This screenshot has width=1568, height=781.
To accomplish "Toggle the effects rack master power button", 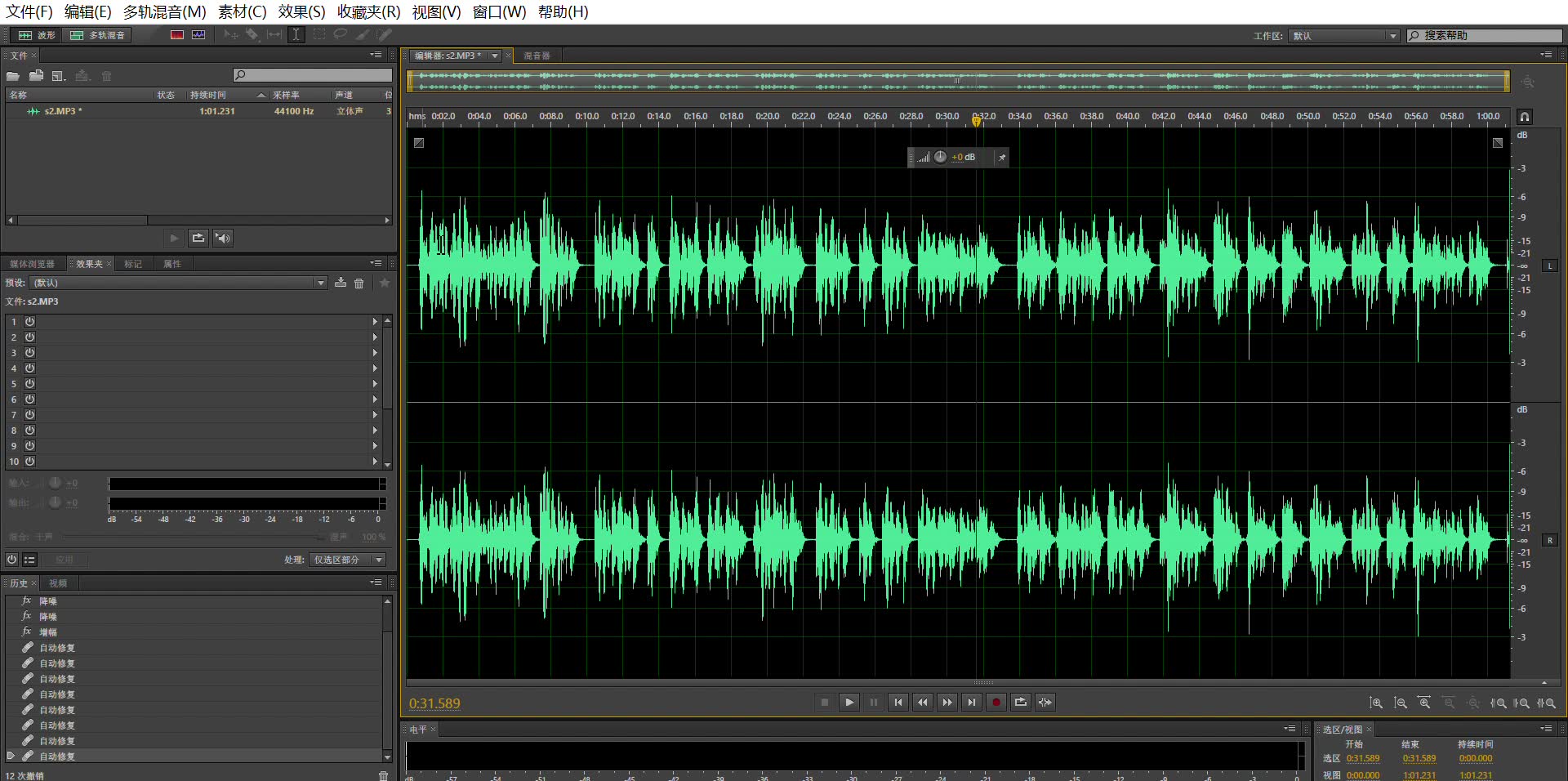I will coord(11,560).
